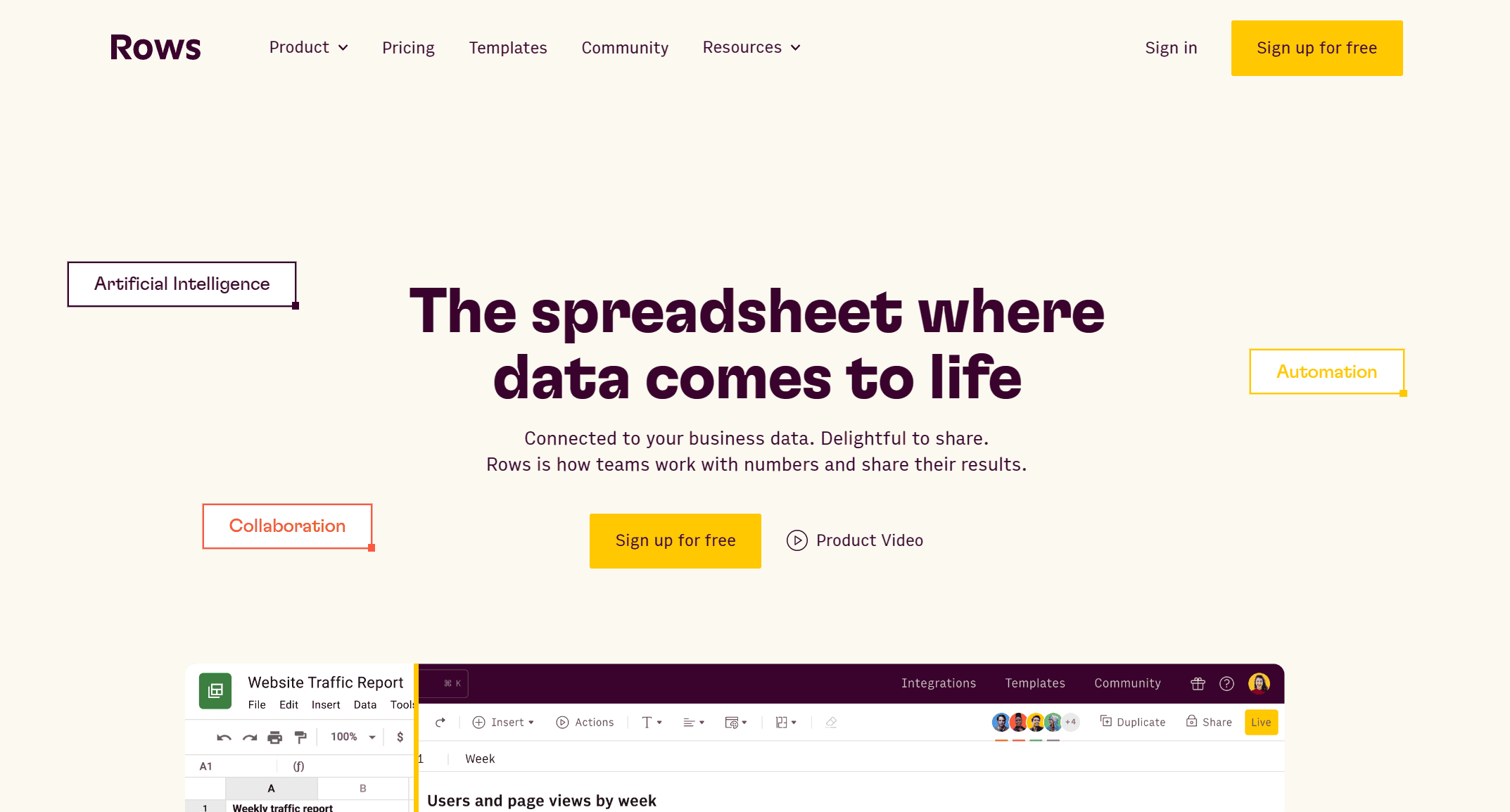
Task: Expand the Product dropdown menu
Action: click(308, 47)
